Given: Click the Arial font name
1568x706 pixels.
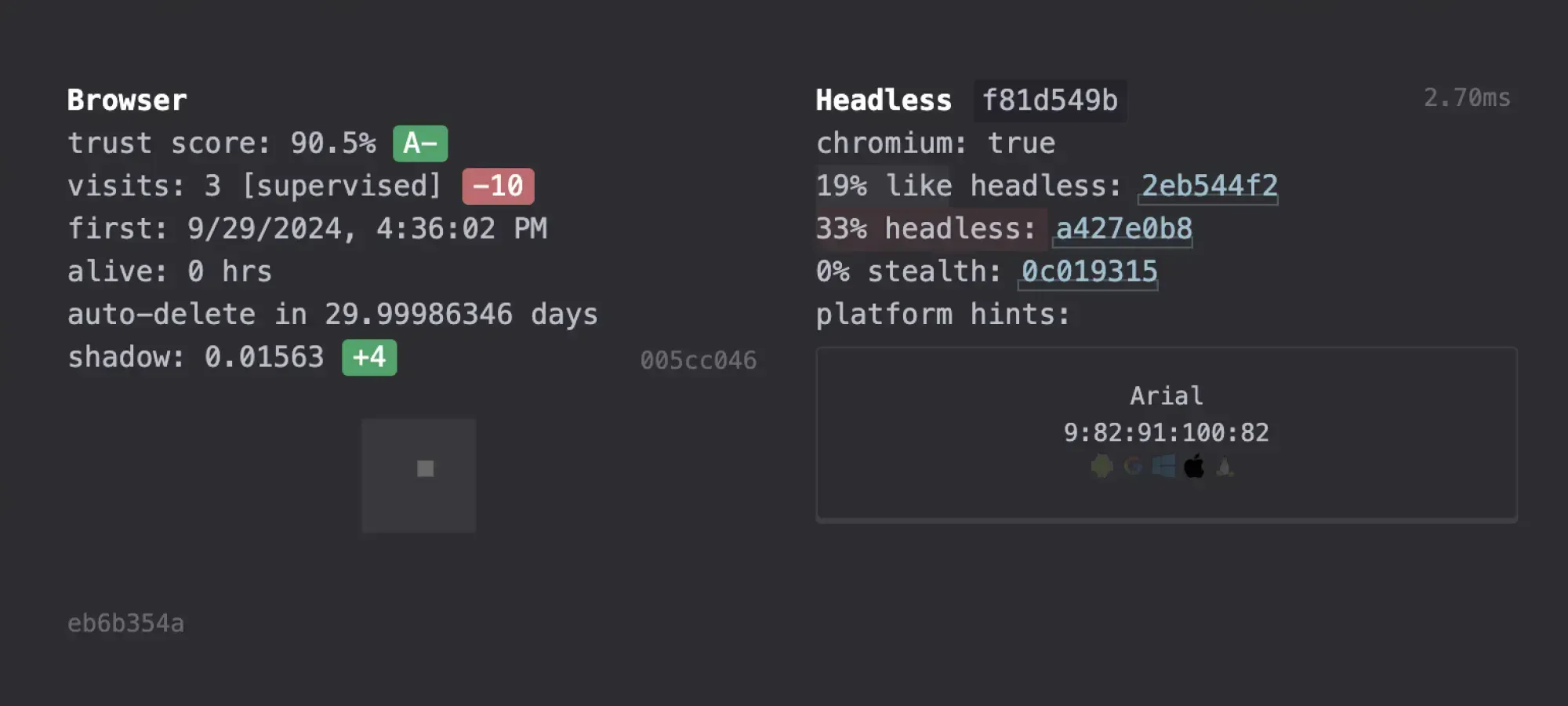Looking at the screenshot, I should pos(1166,395).
